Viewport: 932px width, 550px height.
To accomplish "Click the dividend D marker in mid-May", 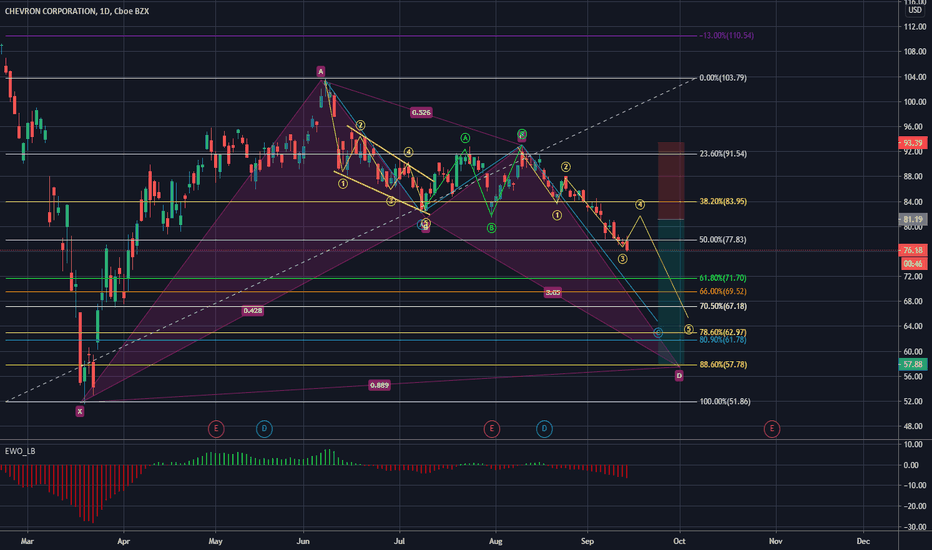I will tap(265, 429).
